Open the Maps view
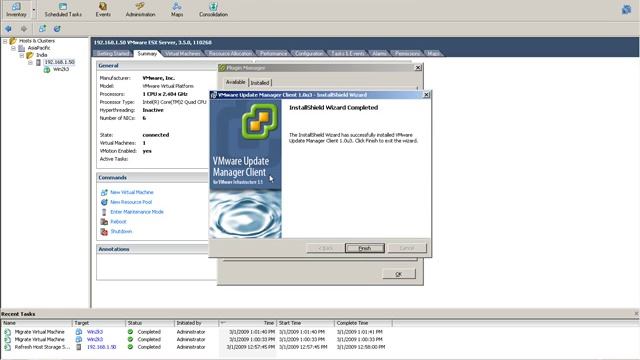 click(177, 10)
